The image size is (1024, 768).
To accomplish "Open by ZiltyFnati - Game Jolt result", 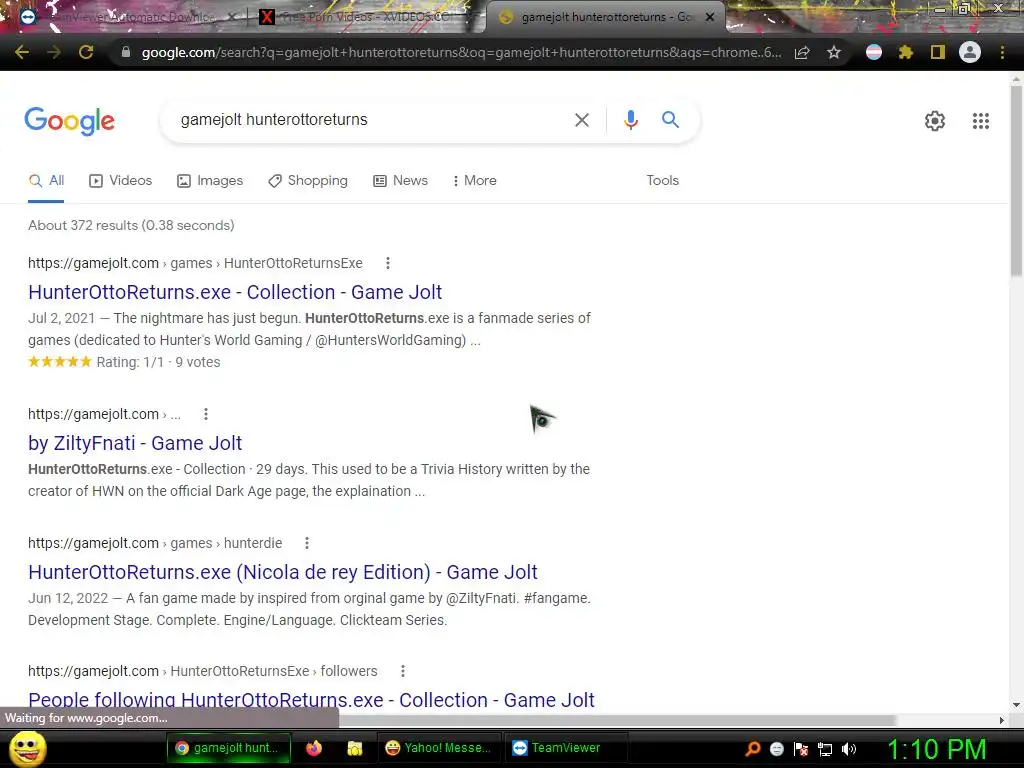I will [135, 443].
